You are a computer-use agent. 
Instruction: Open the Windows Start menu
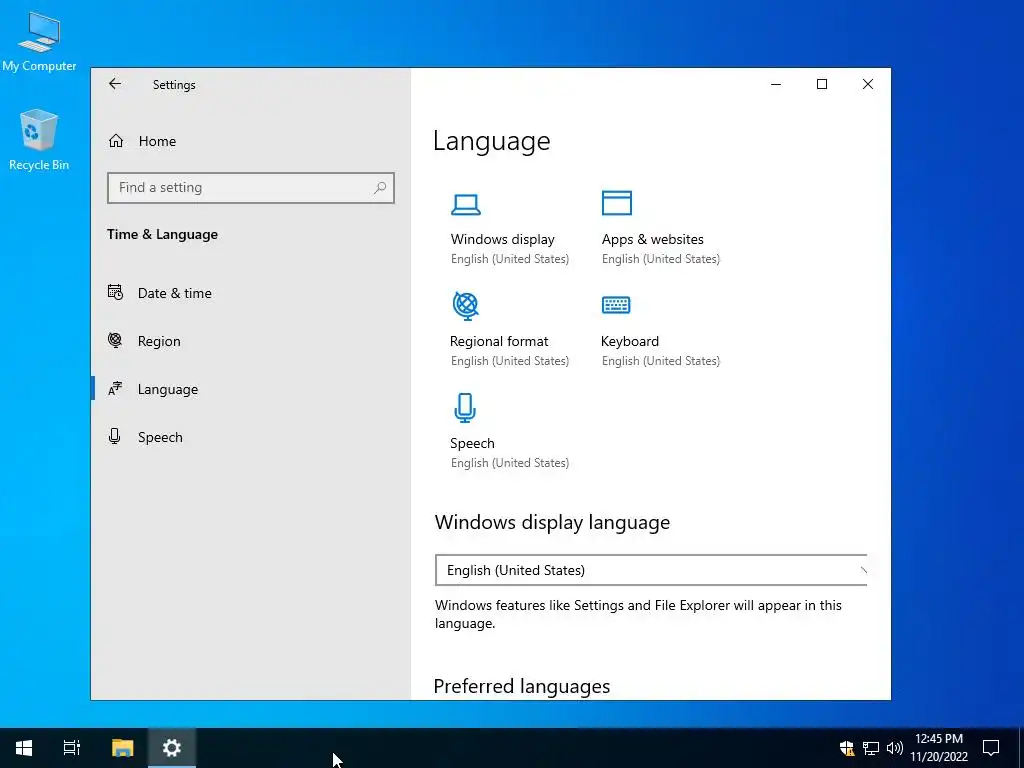24,748
